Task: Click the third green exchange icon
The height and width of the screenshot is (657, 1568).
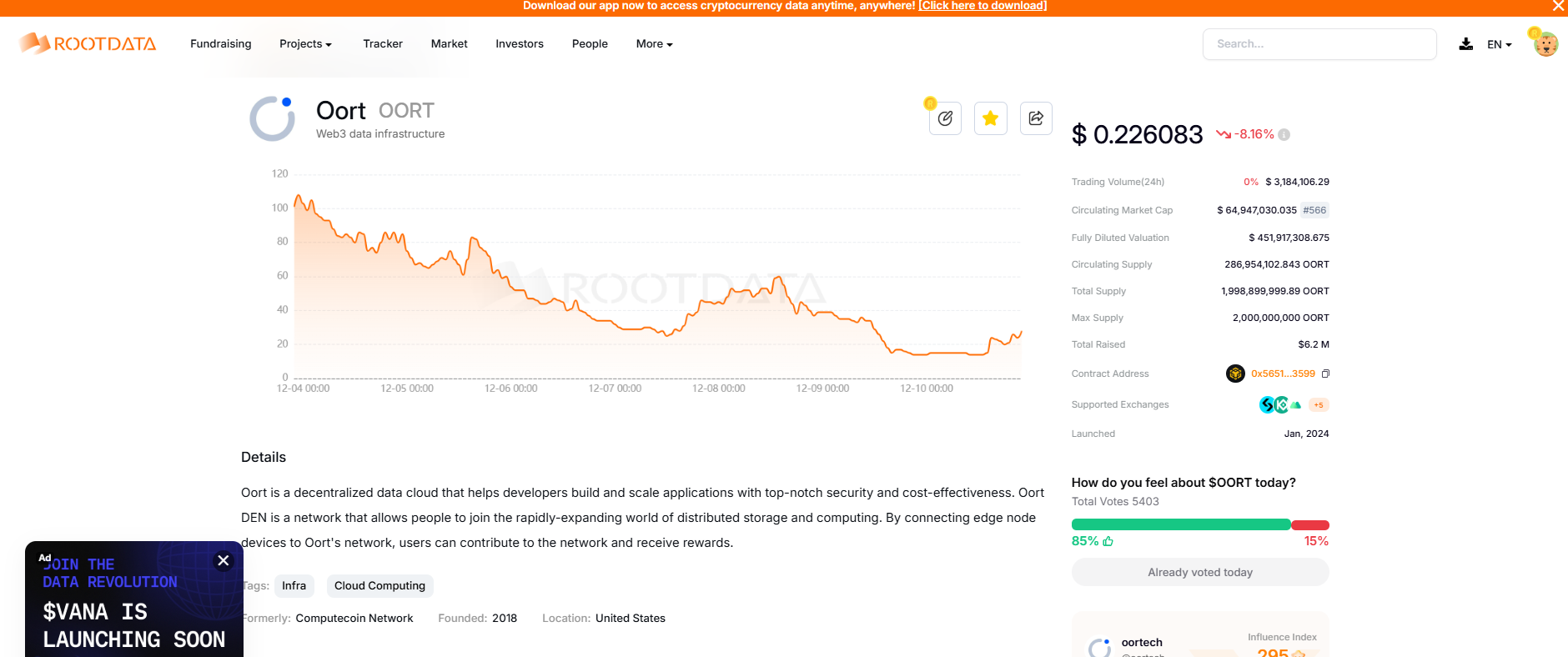Action: 1296,405
